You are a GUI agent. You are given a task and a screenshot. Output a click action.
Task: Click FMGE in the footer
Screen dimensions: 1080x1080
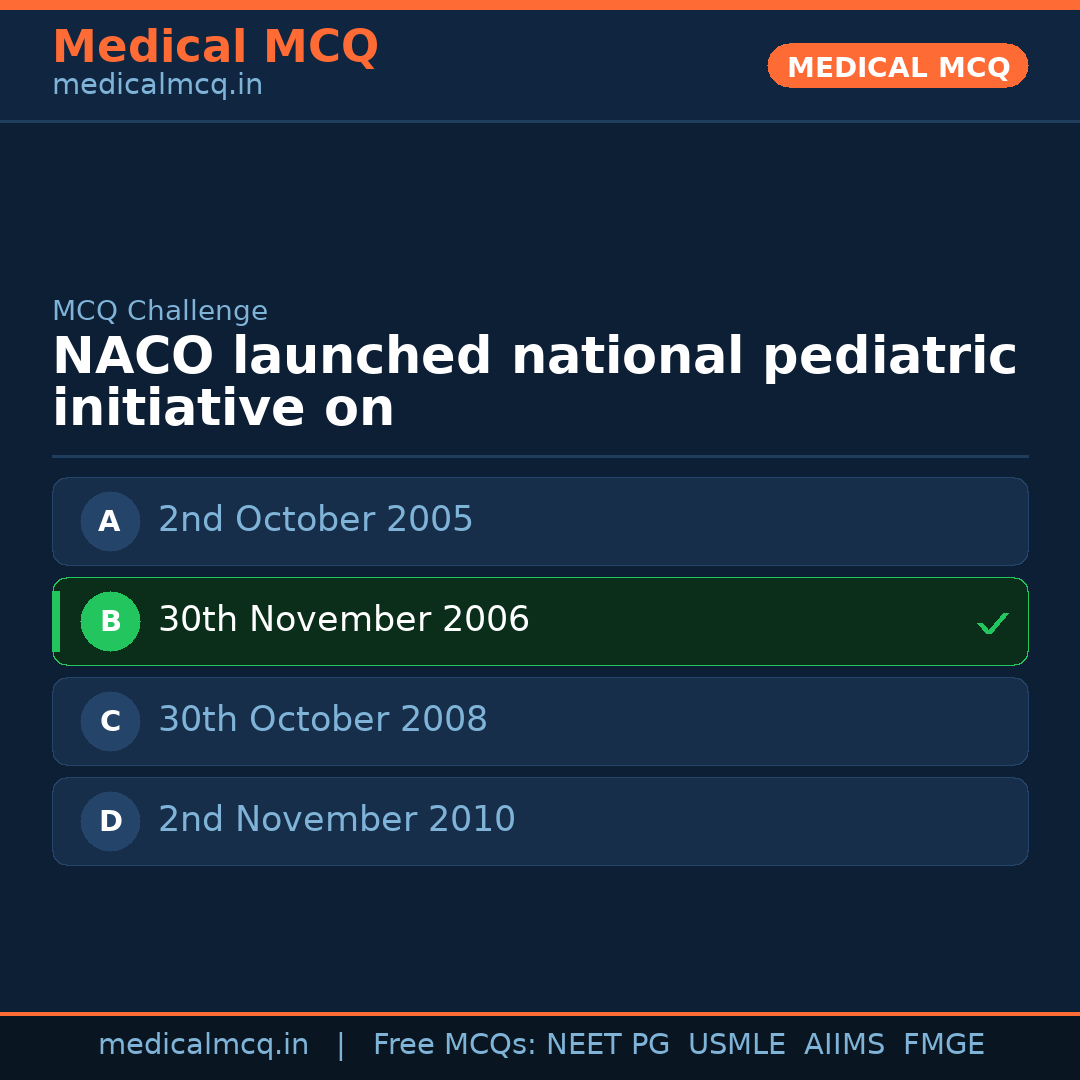click(944, 1045)
